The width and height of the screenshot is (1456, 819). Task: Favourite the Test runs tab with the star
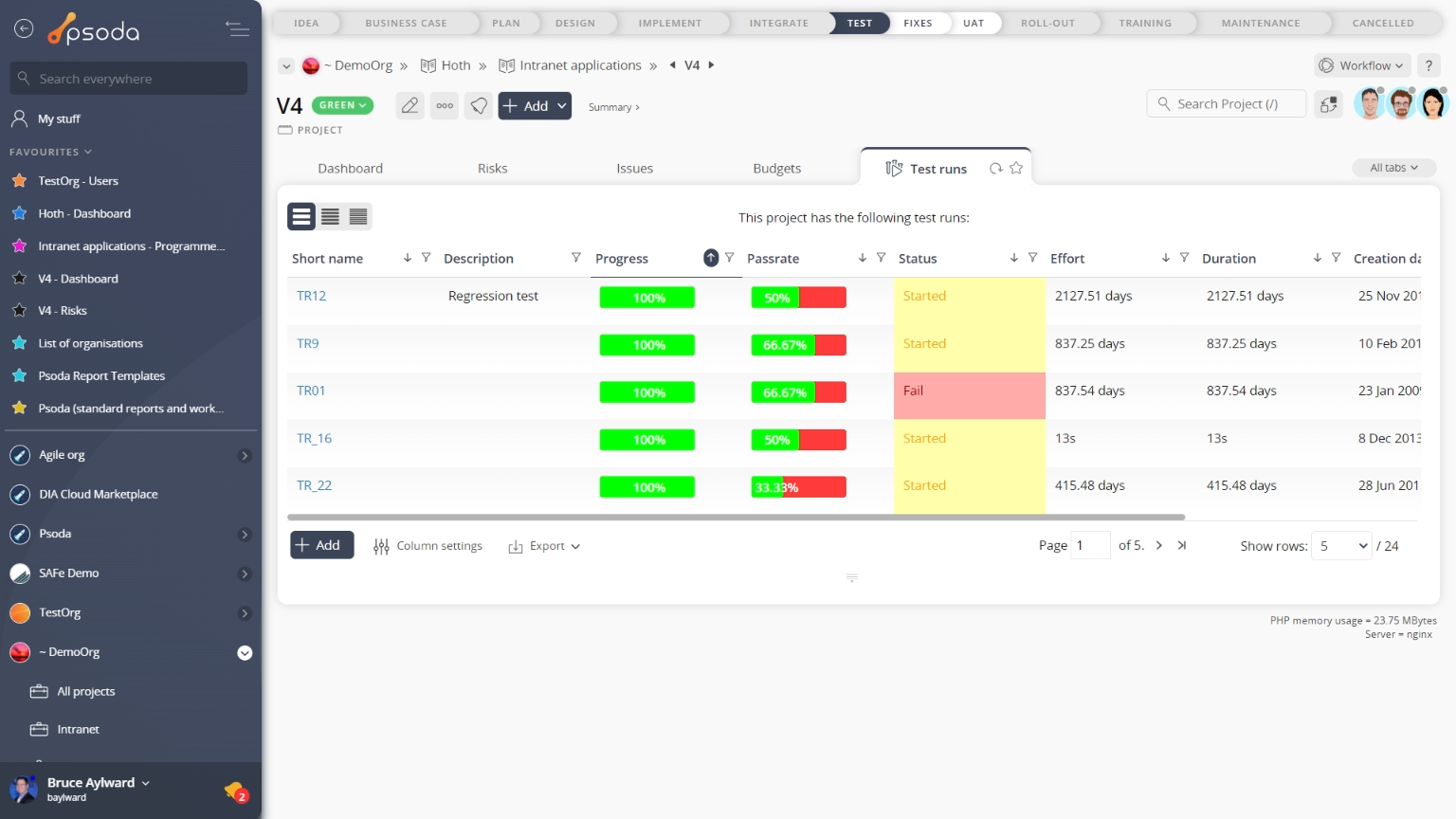1016,168
